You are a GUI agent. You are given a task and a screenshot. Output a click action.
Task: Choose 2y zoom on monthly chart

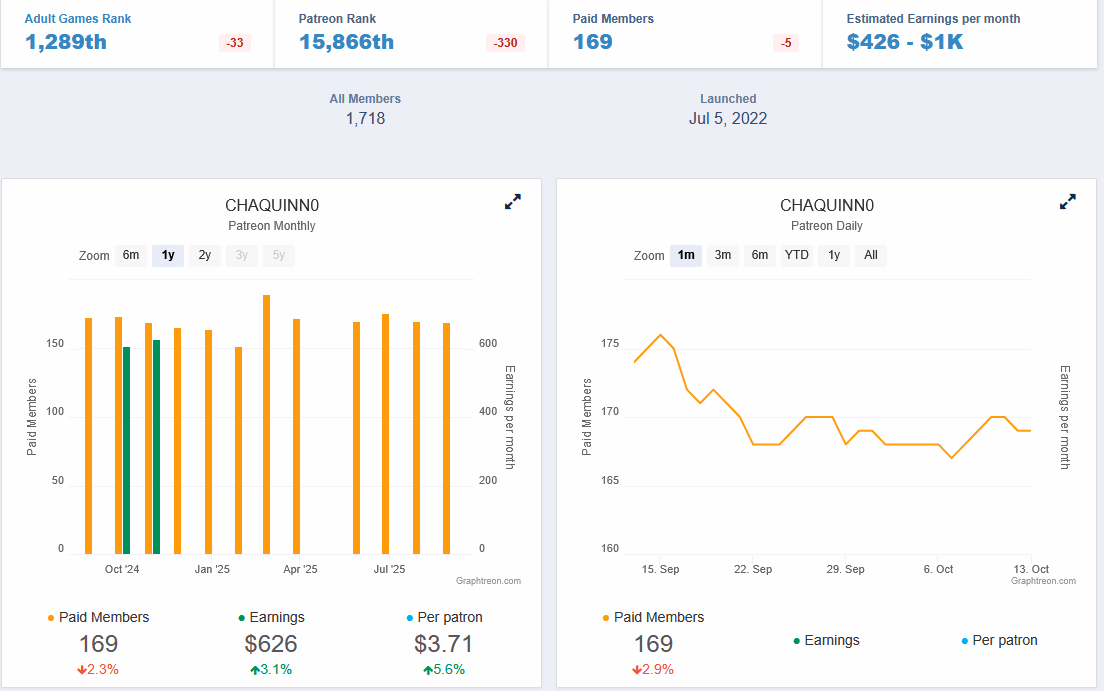coord(204,255)
